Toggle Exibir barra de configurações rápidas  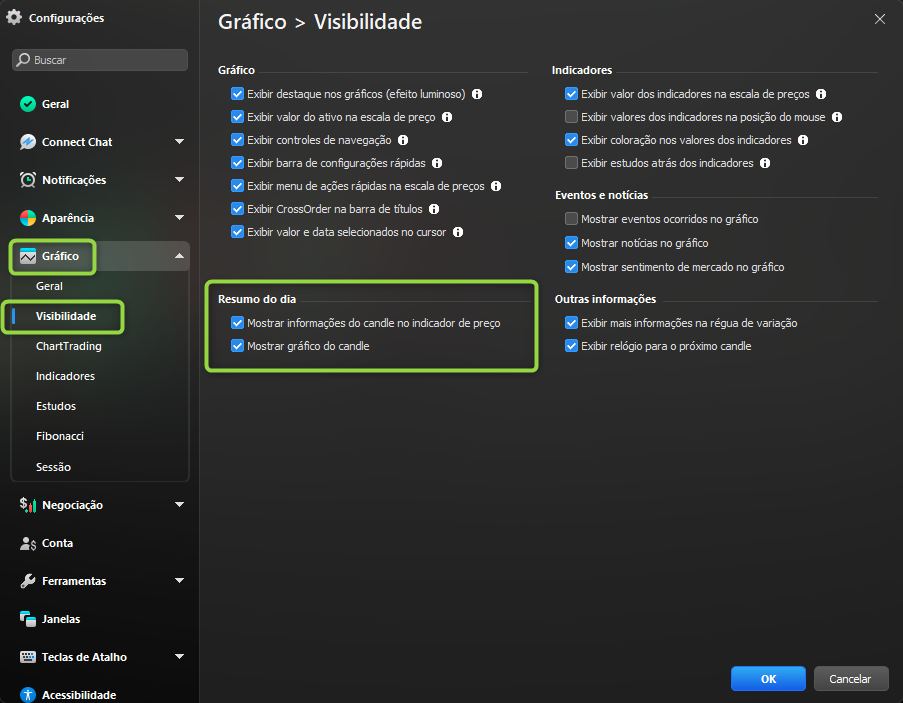237,163
